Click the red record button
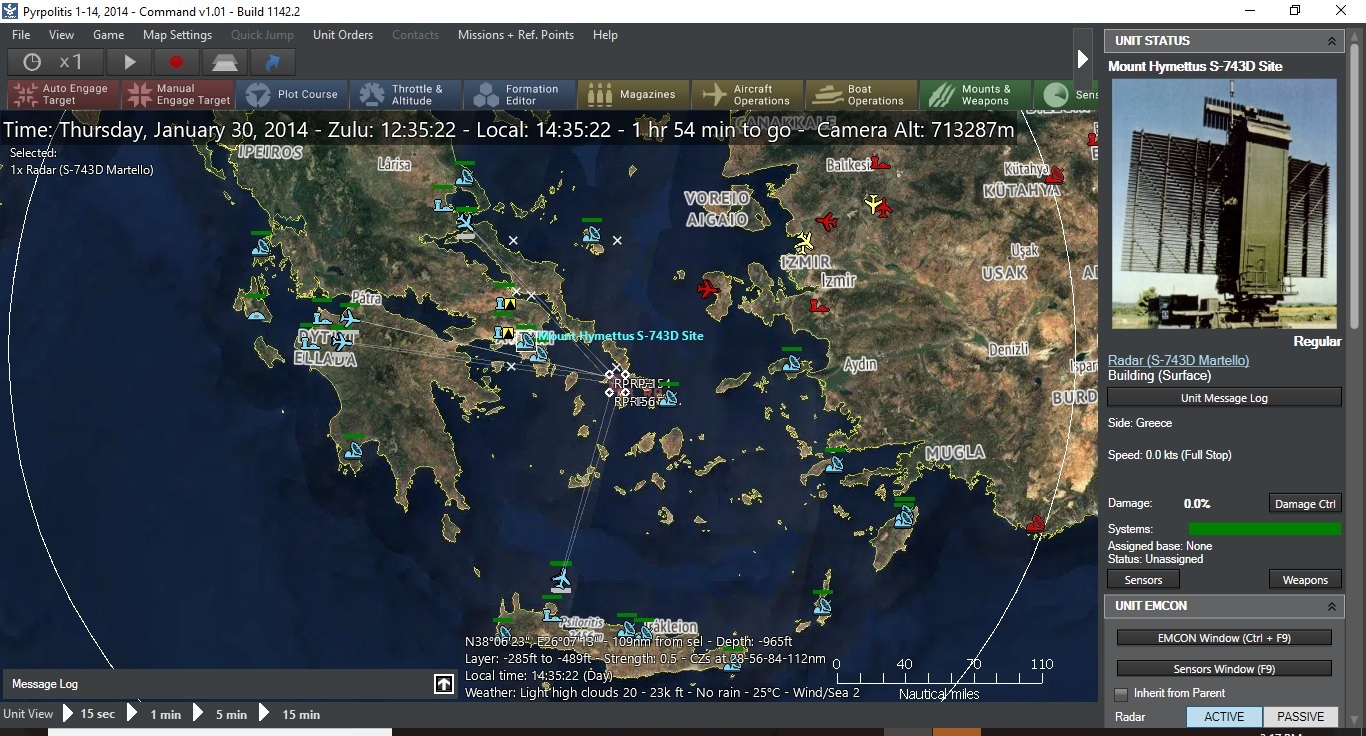Screen dimensions: 1366x736 tap(177, 62)
